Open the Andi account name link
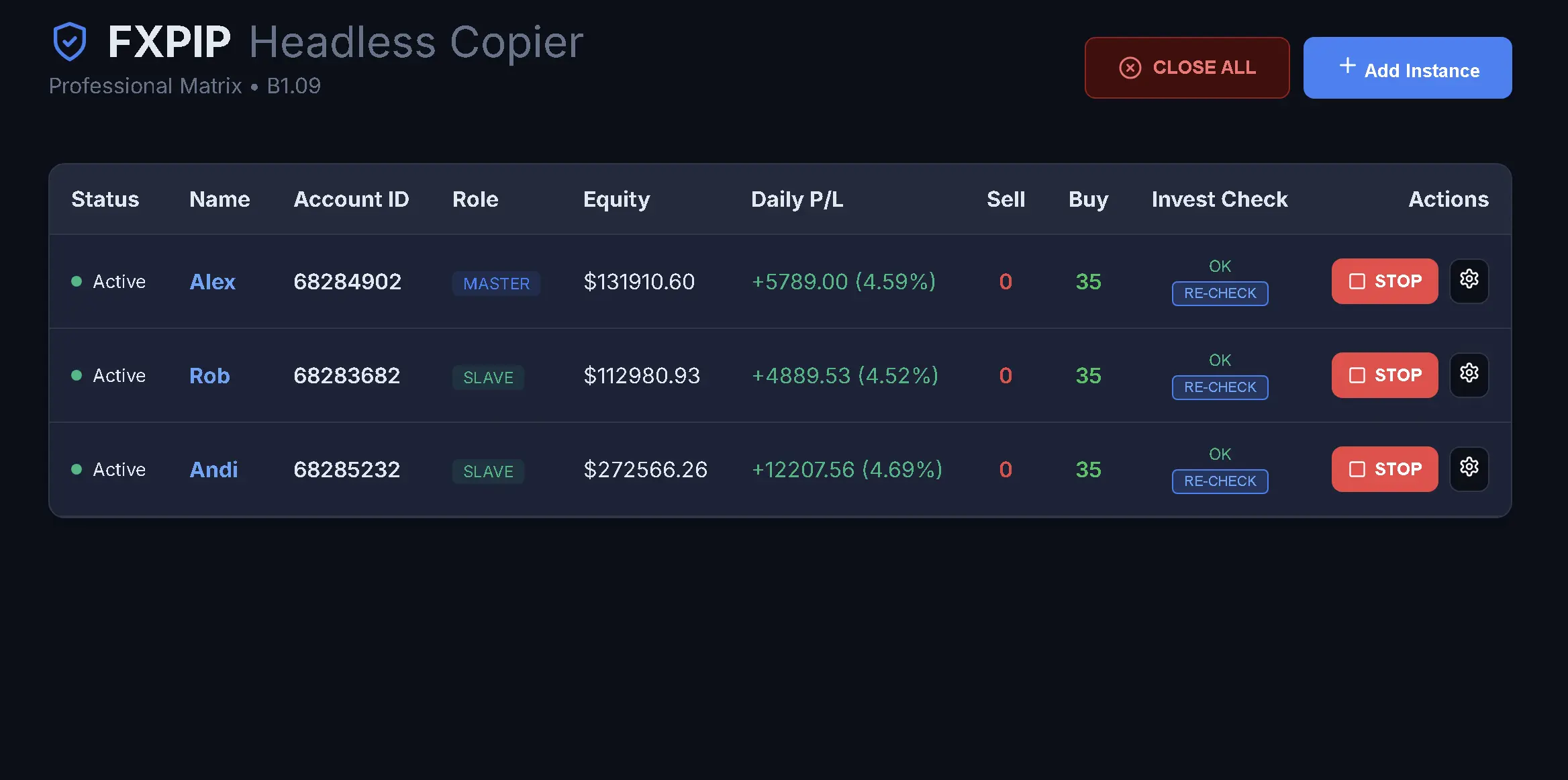Viewport: 1568px width, 780px height. pos(213,469)
